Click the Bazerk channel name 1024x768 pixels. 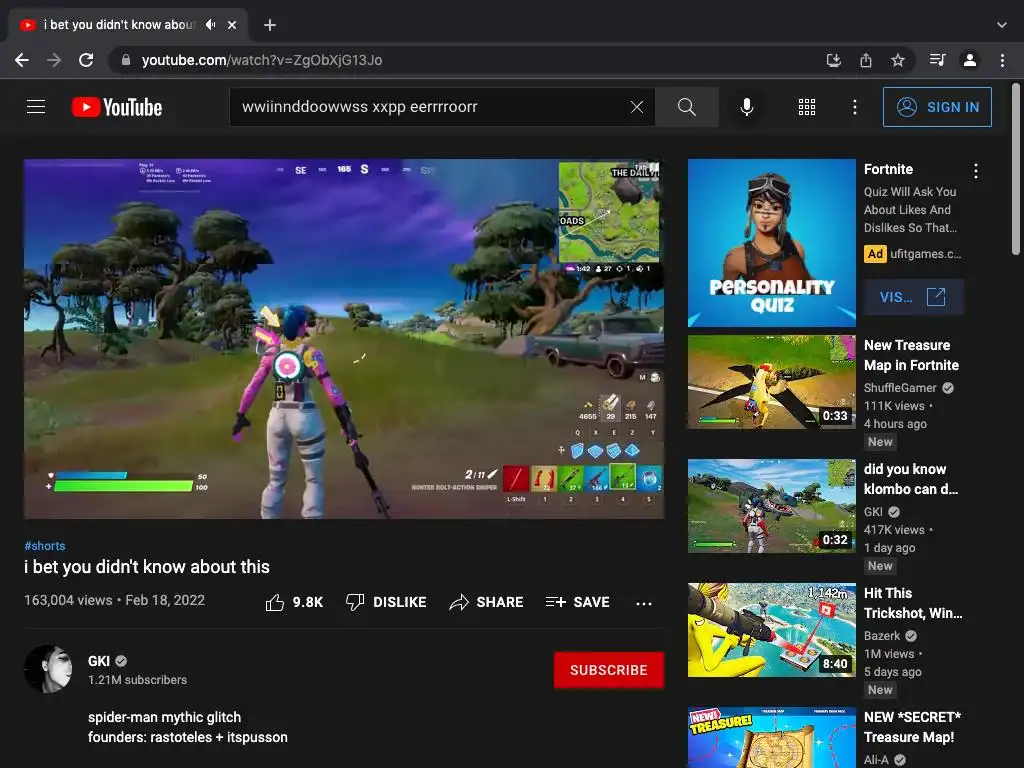pos(882,636)
